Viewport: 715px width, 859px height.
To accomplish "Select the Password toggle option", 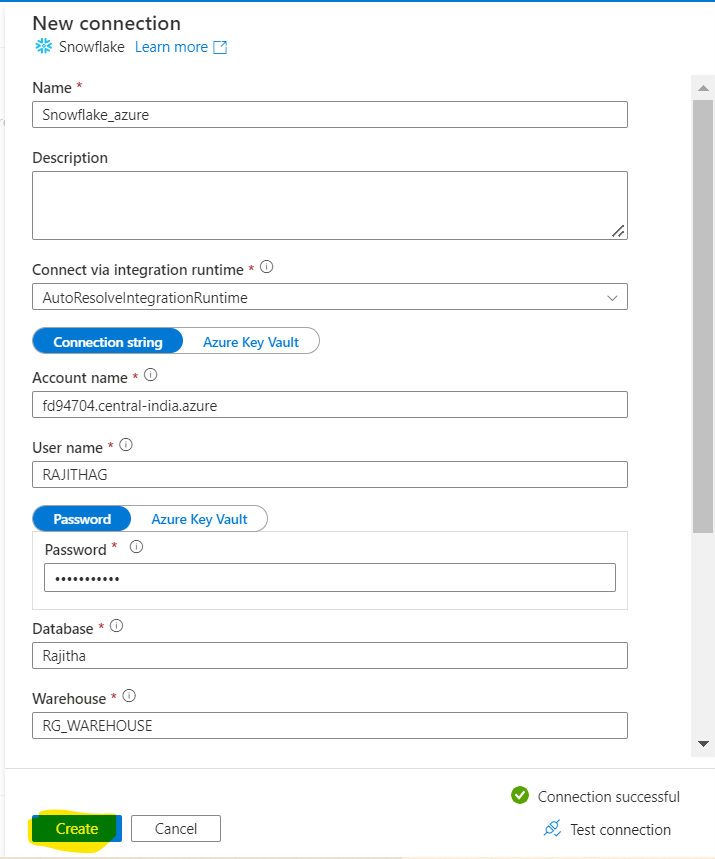I will (82, 519).
